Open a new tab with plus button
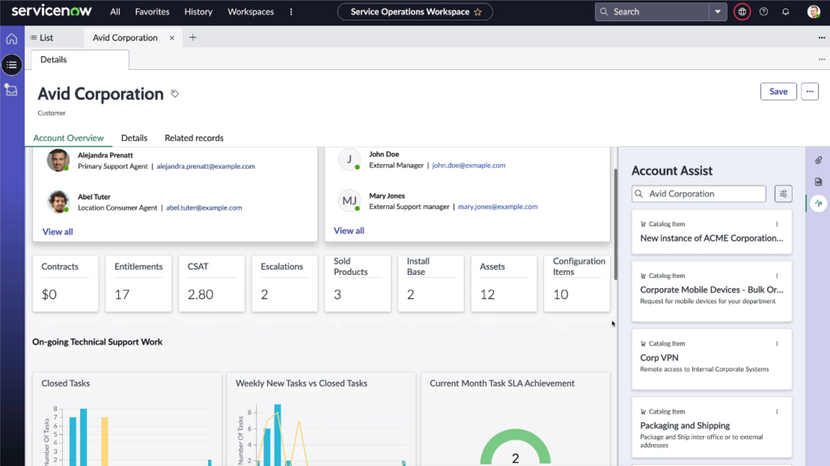Viewport: 830px width, 466px height. click(193, 38)
